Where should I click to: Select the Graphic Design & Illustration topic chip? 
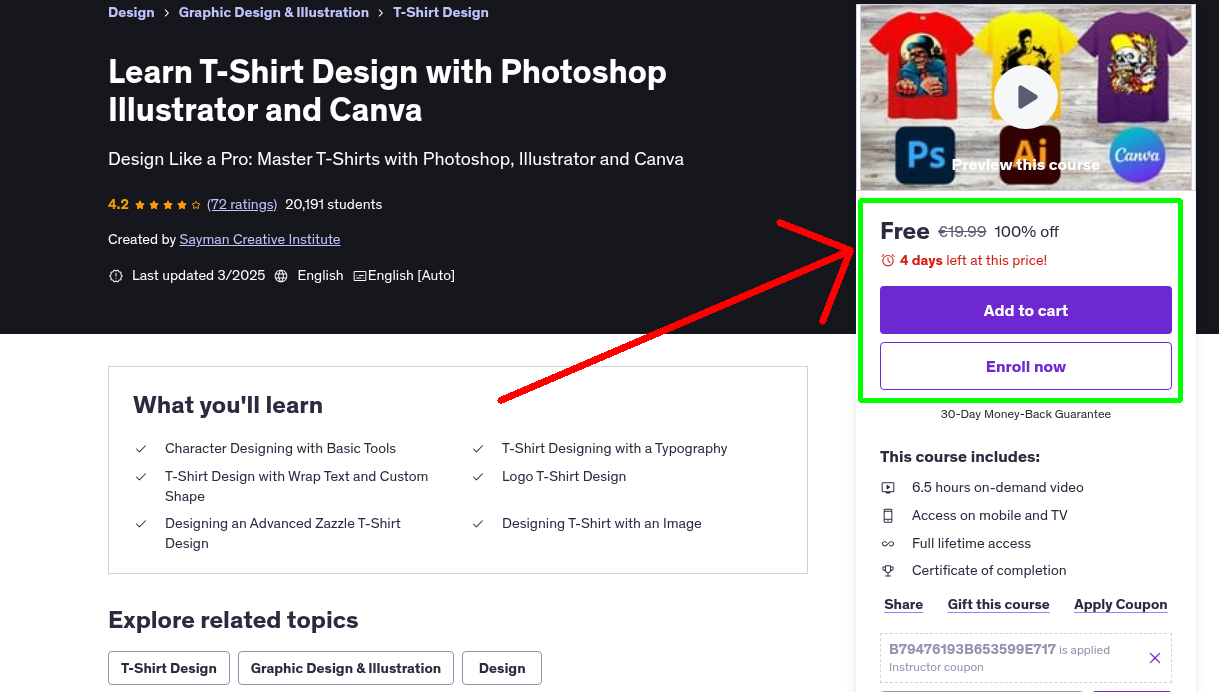346,668
